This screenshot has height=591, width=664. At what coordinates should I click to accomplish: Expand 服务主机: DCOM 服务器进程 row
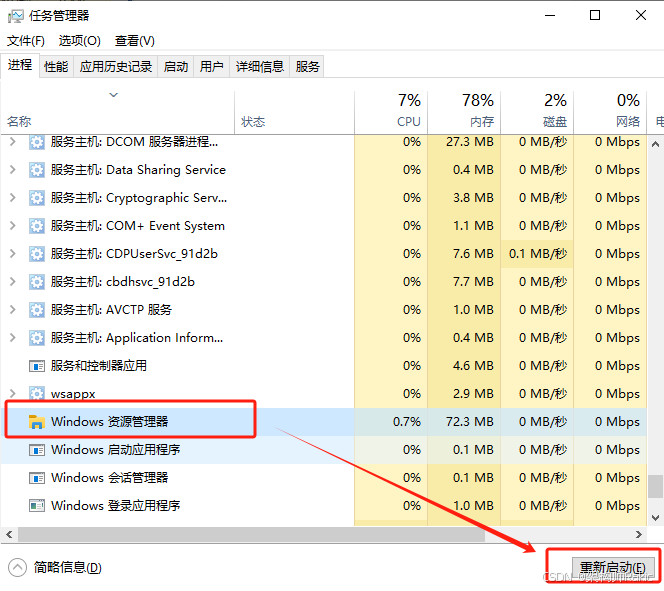point(13,142)
